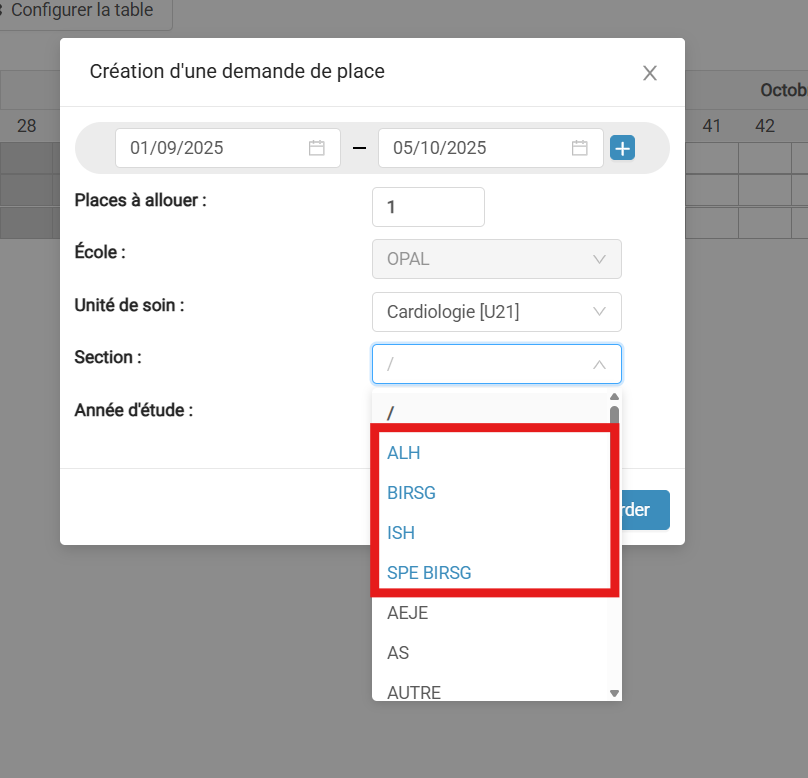The height and width of the screenshot is (778, 808).
Task: Add another date range with plus button
Action: point(622,148)
